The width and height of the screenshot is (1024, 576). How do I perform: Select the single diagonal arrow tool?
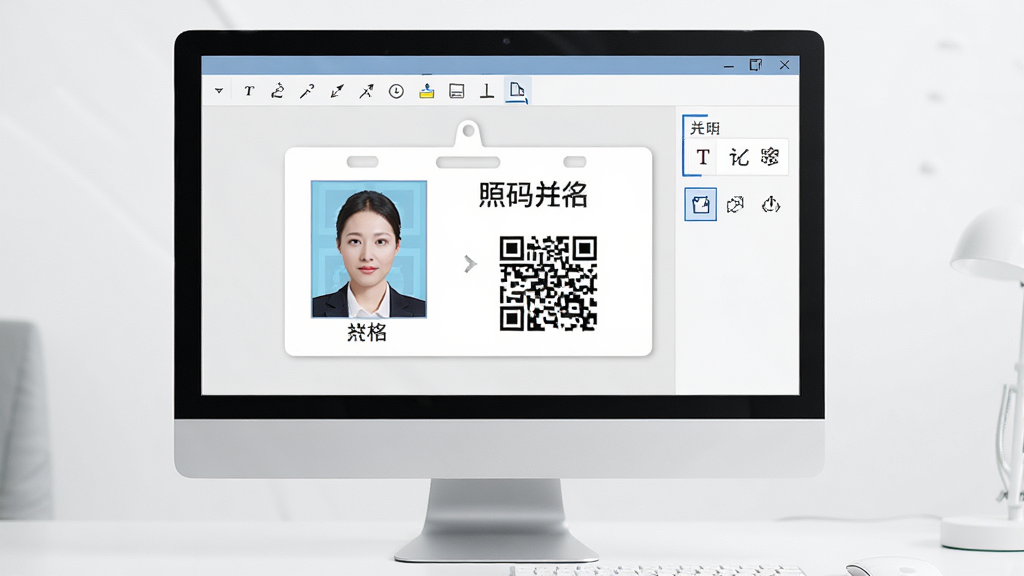pyautogui.click(x=366, y=91)
